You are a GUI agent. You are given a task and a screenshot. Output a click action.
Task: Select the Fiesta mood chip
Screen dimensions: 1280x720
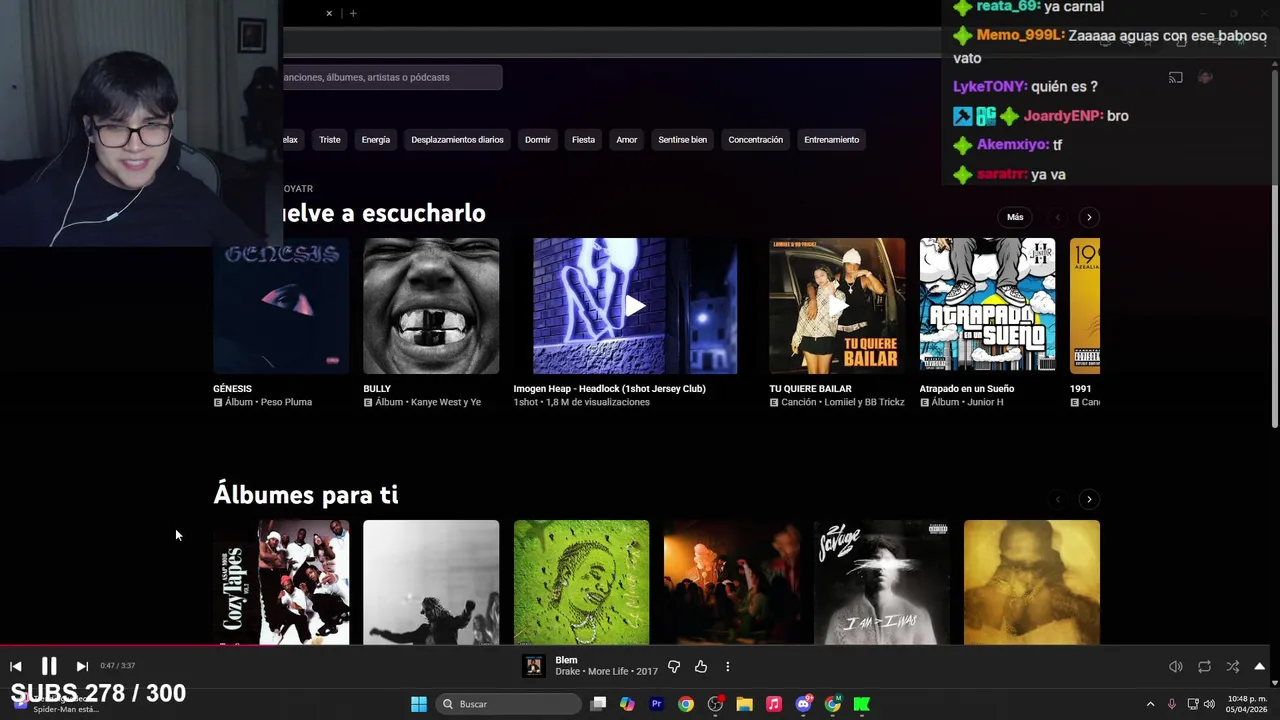coord(583,140)
